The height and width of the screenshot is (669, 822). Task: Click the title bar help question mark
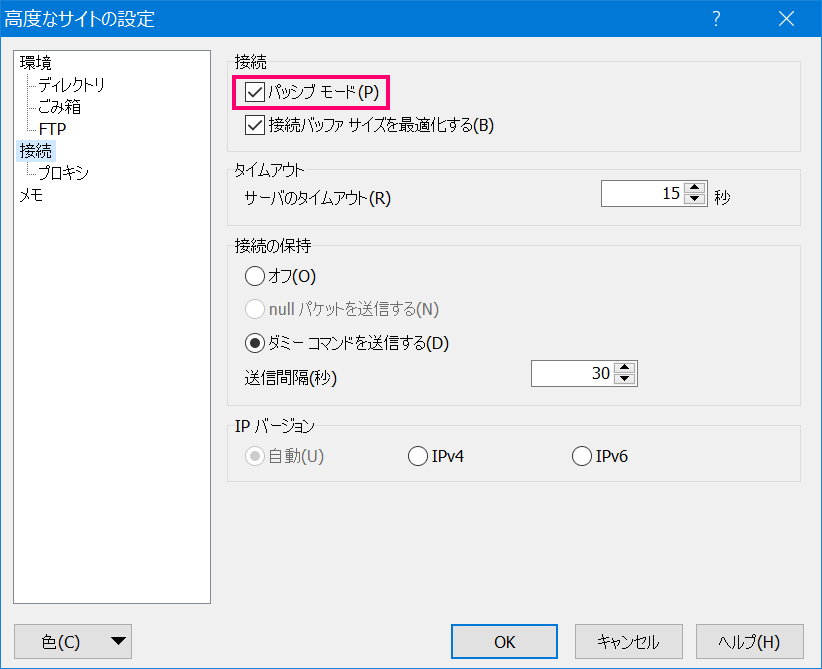coord(717,19)
